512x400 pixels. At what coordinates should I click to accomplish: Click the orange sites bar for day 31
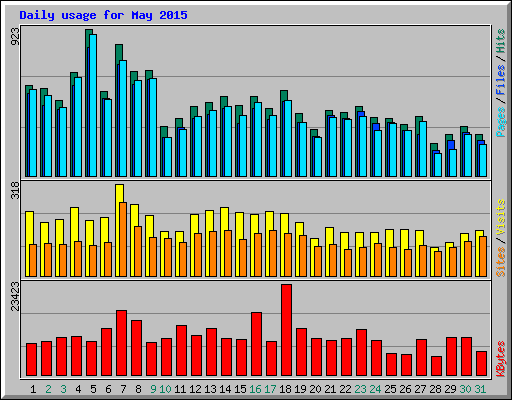click(x=483, y=256)
